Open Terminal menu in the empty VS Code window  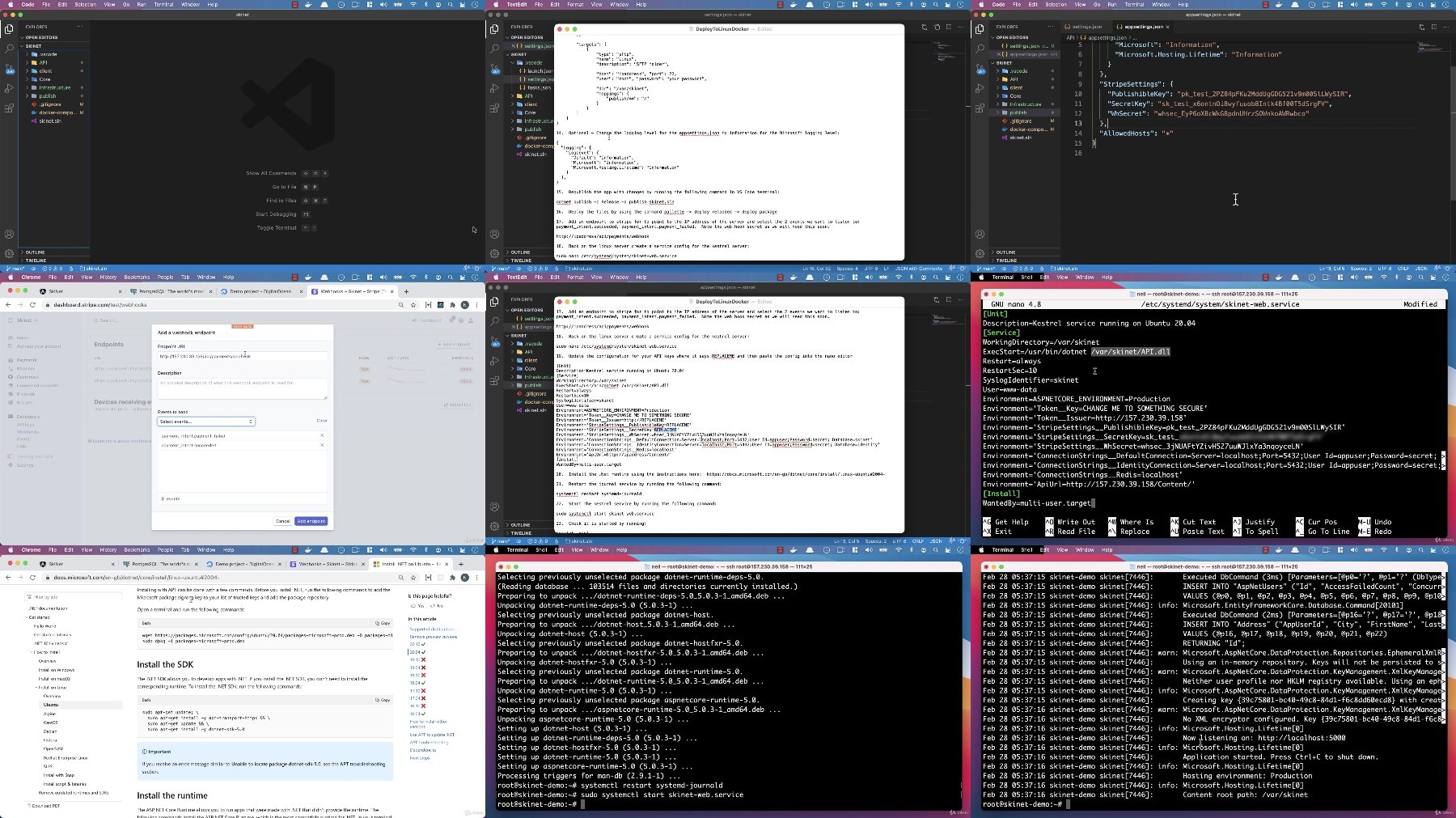pos(163,4)
